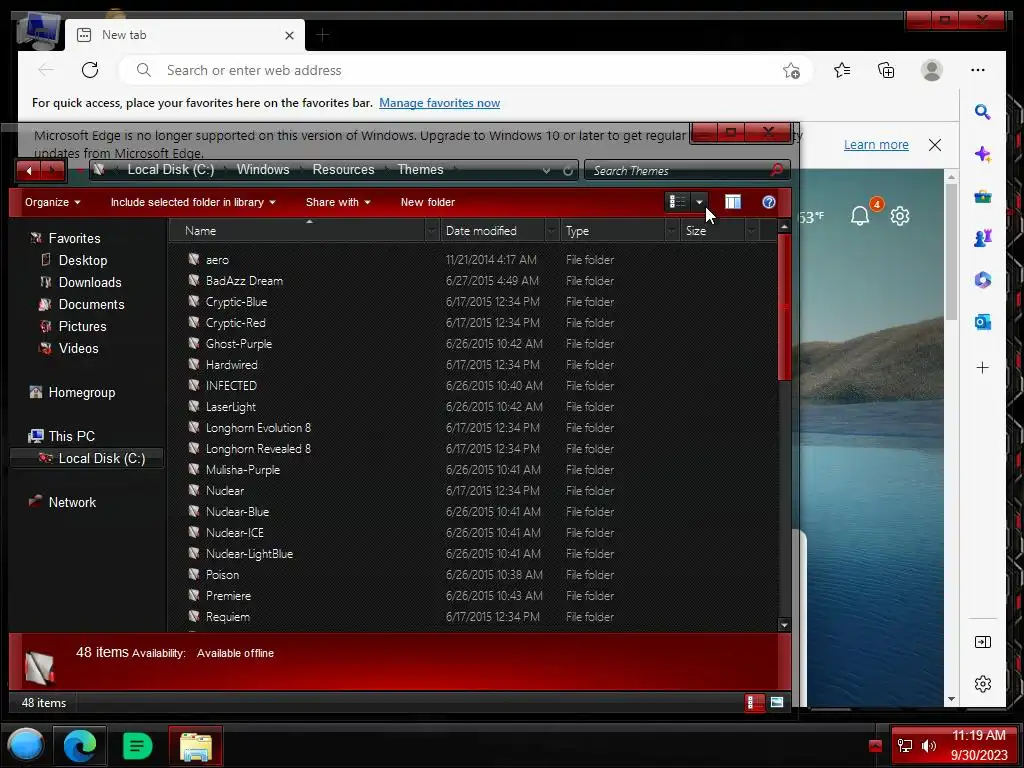The width and height of the screenshot is (1024, 768).
Task: Open the games chess icon in Edge sidebar
Action: click(982, 238)
